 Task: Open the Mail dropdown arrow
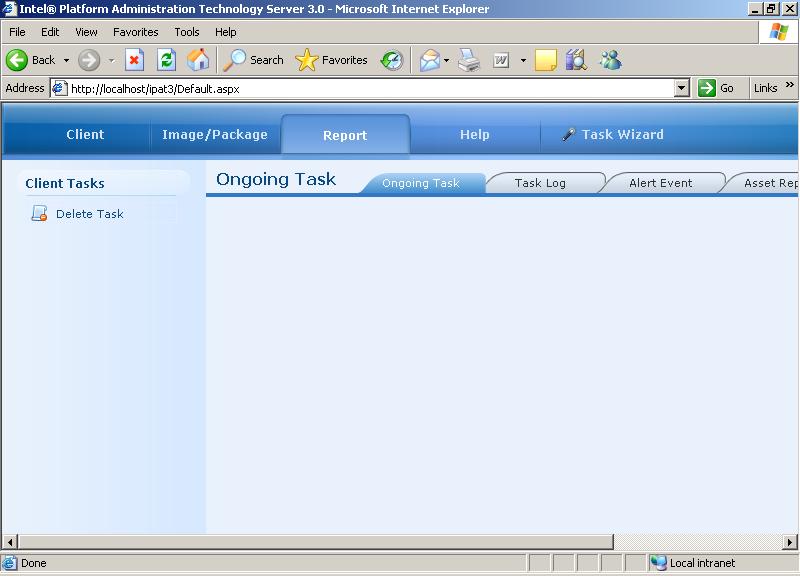pyautogui.click(x=446, y=60)
